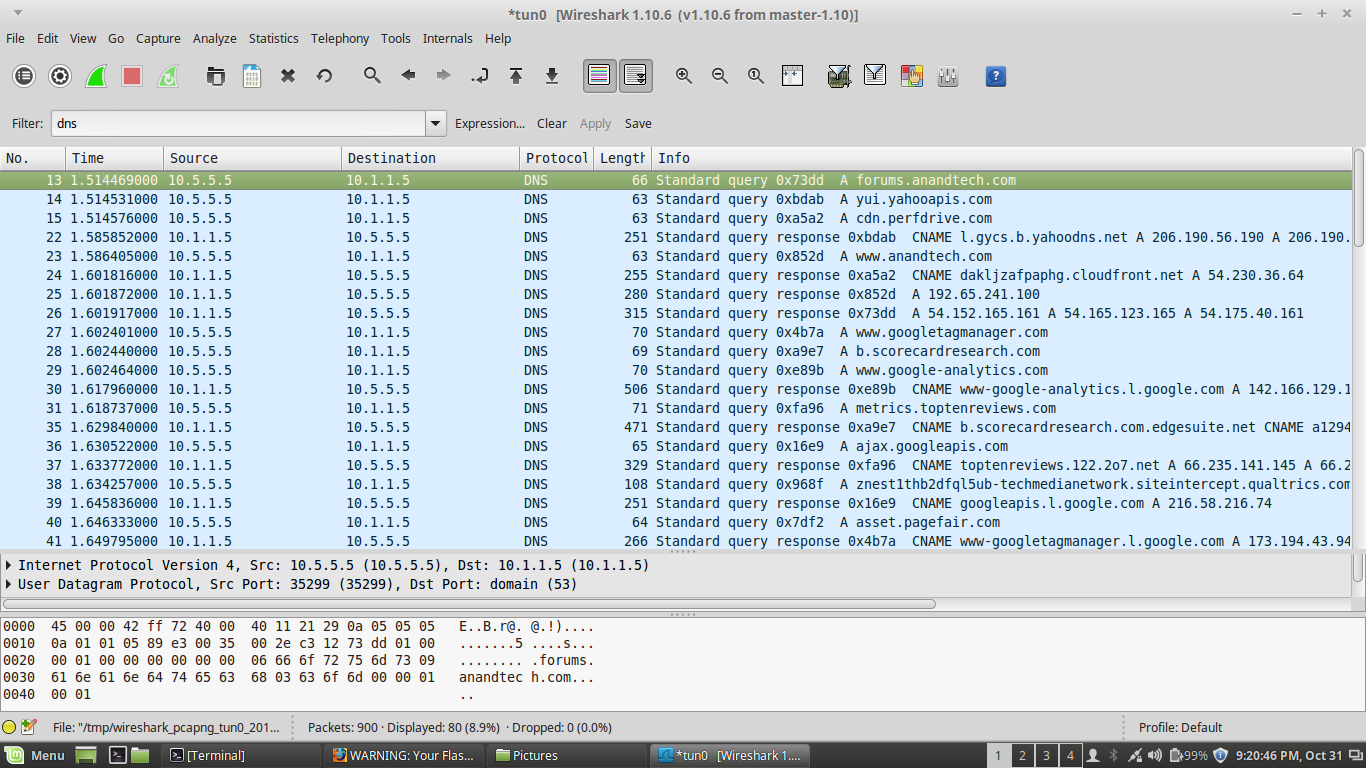Switch to workspace 3
Viewport: 1366px width, 768px height.
1046,755
